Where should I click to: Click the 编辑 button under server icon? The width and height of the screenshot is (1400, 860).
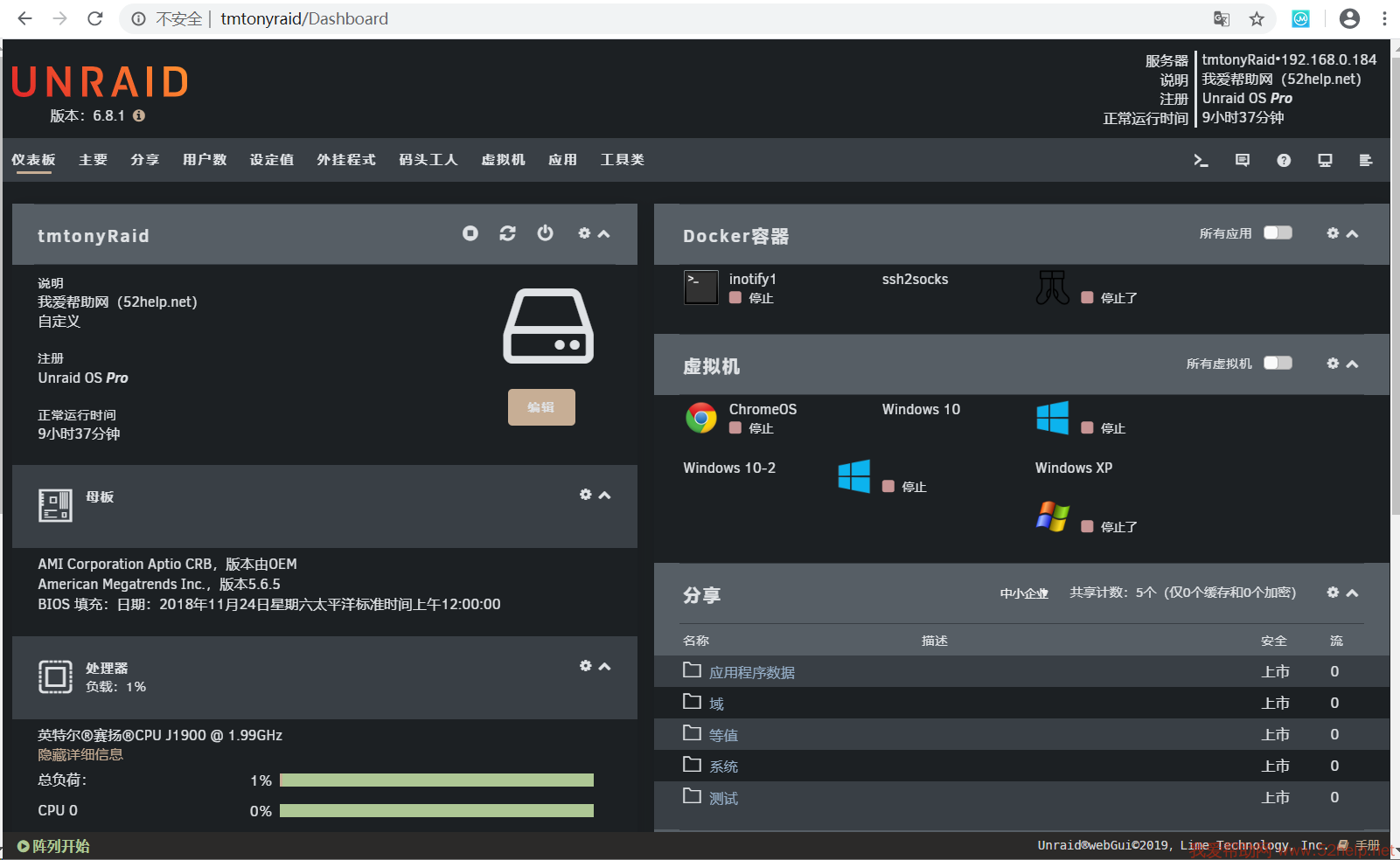(x=541, y=407)
